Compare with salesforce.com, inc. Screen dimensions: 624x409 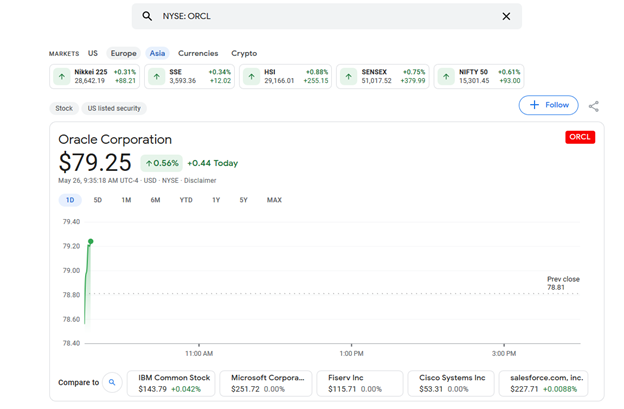(544, 384)
